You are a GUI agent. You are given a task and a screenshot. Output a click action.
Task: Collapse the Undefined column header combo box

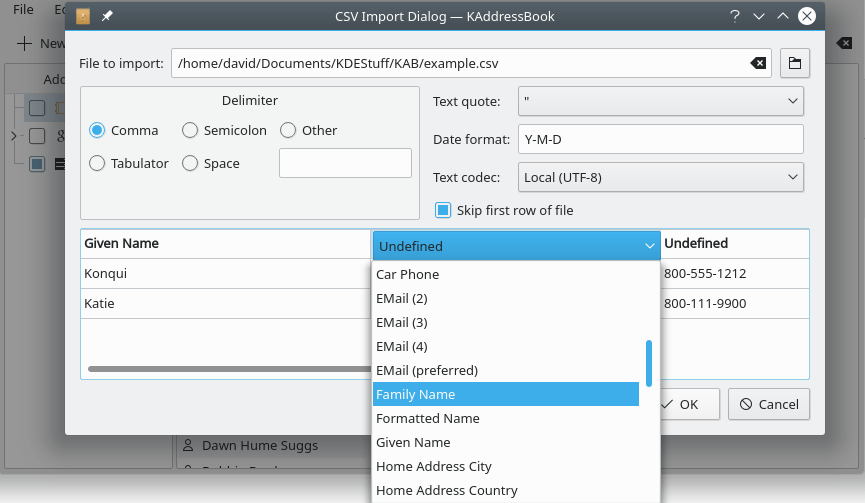pyautogui.click(x=516, y=246)
